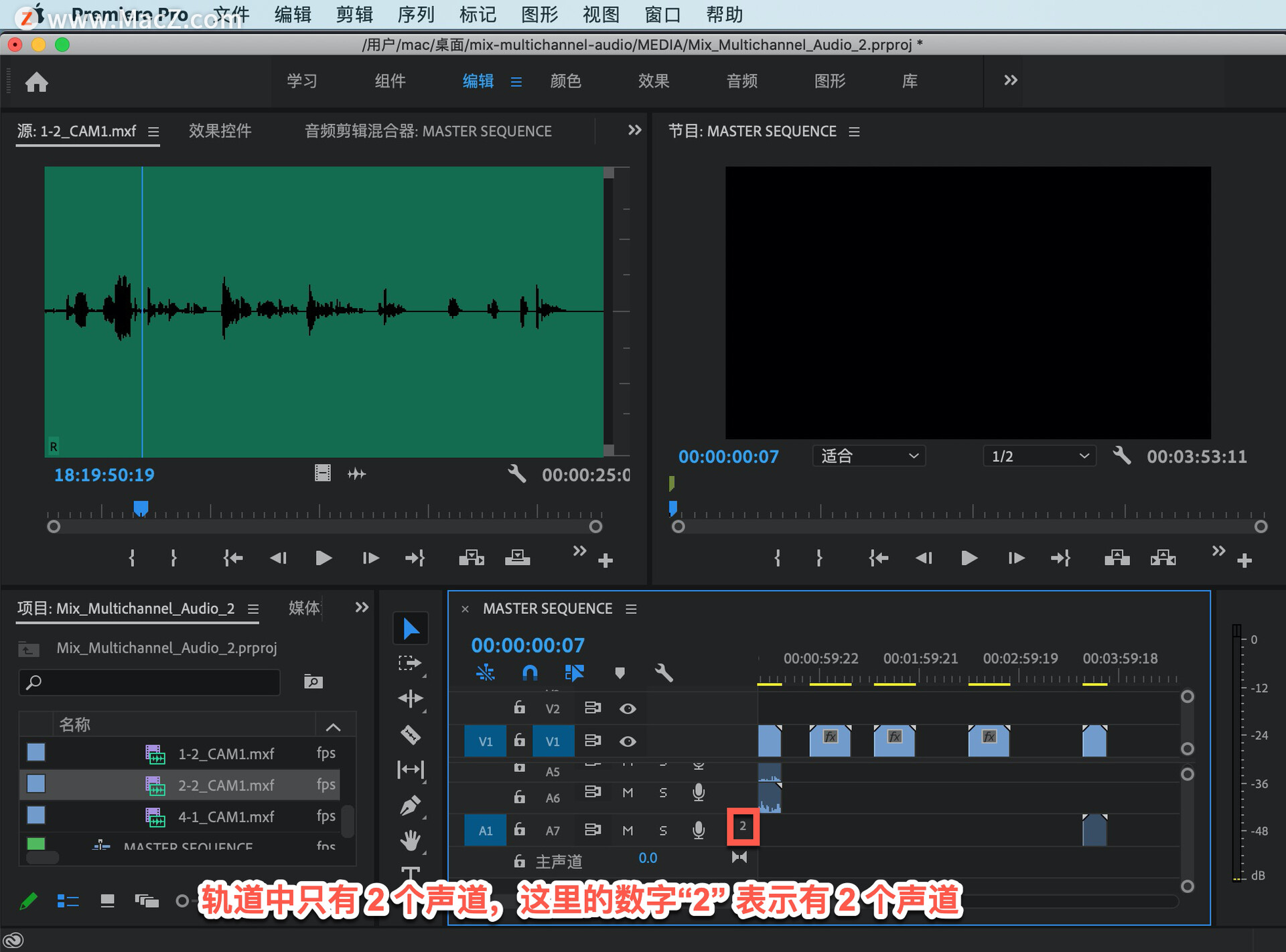The height and width of the screenshot is (952, 1286).
Task: Select the Track Select Forward tool
Action: tap(410, 663)
